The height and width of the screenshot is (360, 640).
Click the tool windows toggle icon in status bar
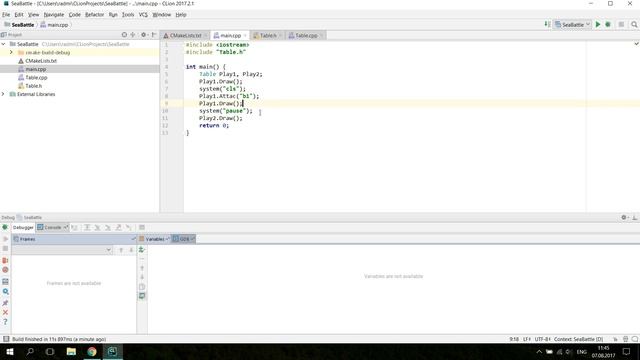coord(6,339)
